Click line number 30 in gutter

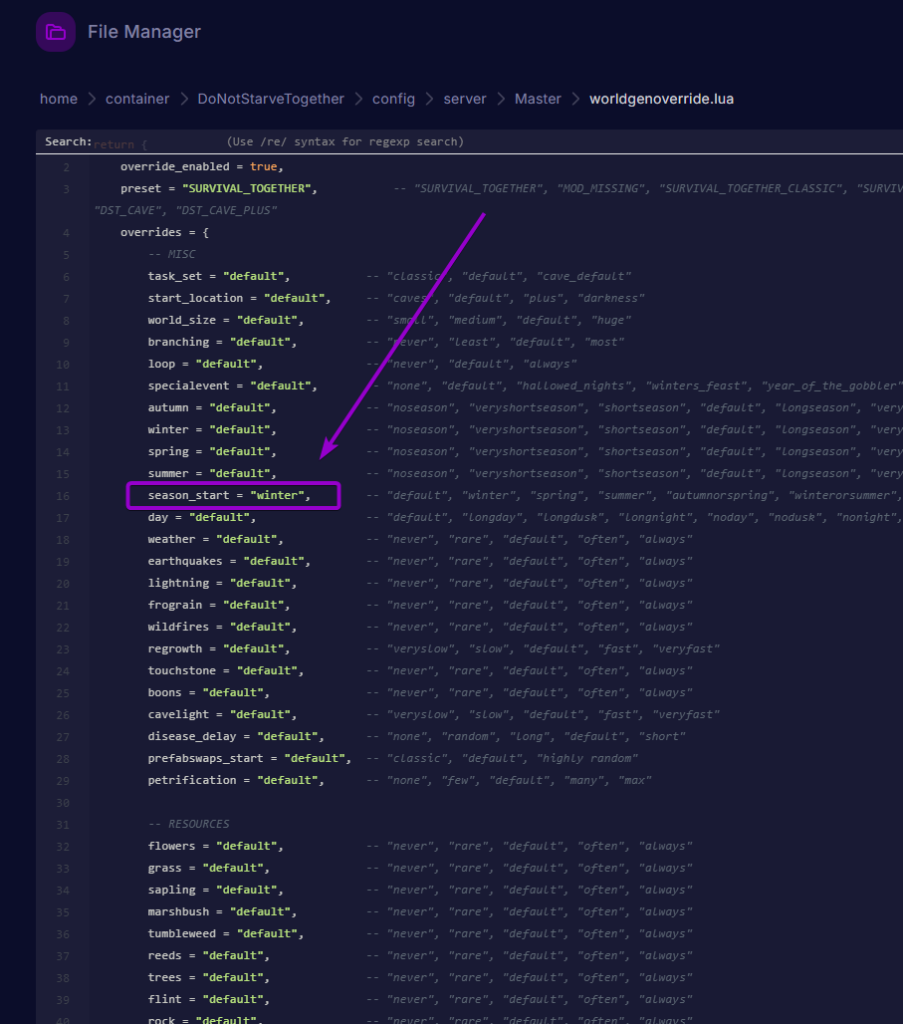63,803
